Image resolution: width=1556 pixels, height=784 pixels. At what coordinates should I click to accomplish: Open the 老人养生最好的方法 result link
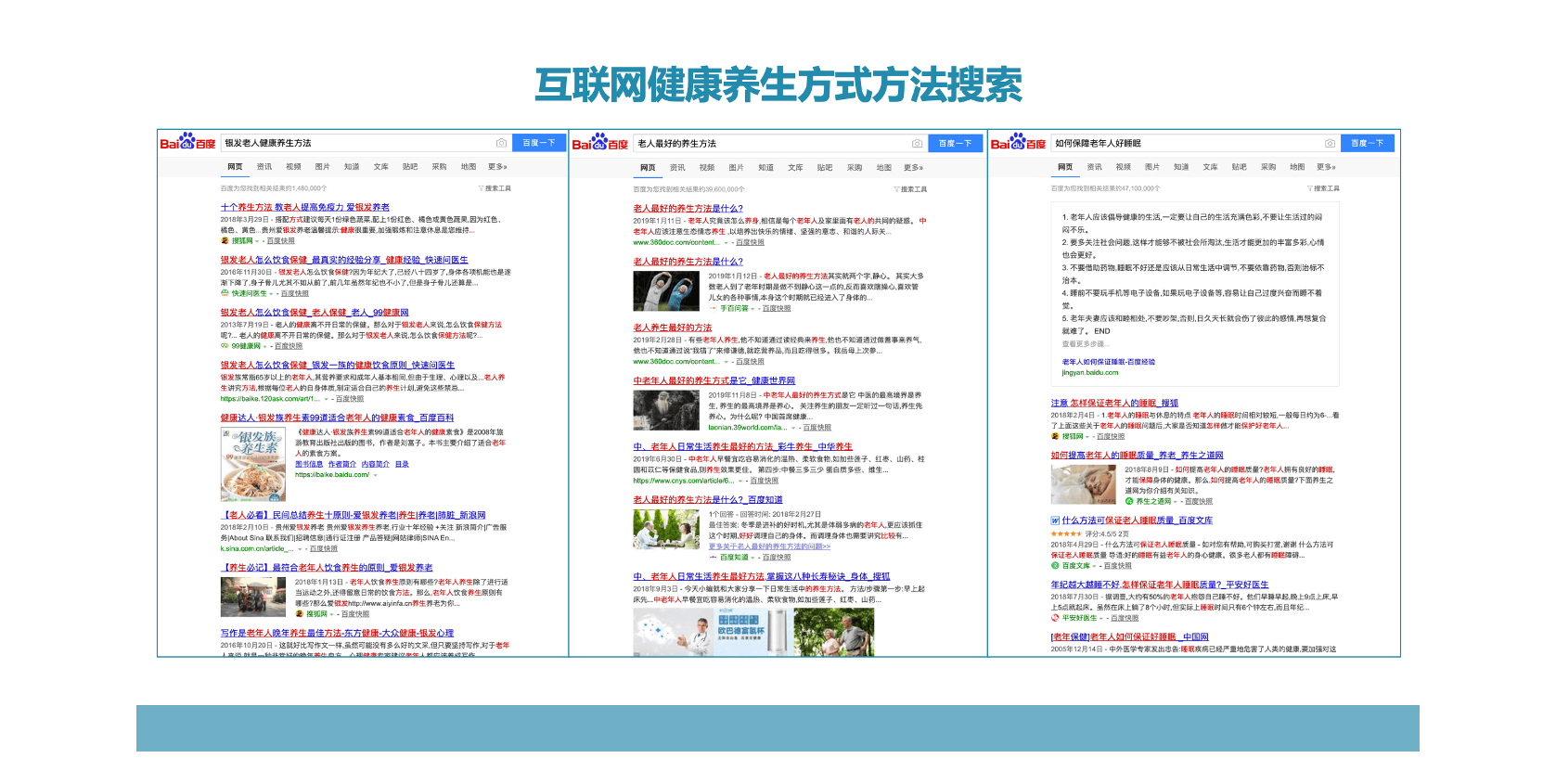click(673, 328)
